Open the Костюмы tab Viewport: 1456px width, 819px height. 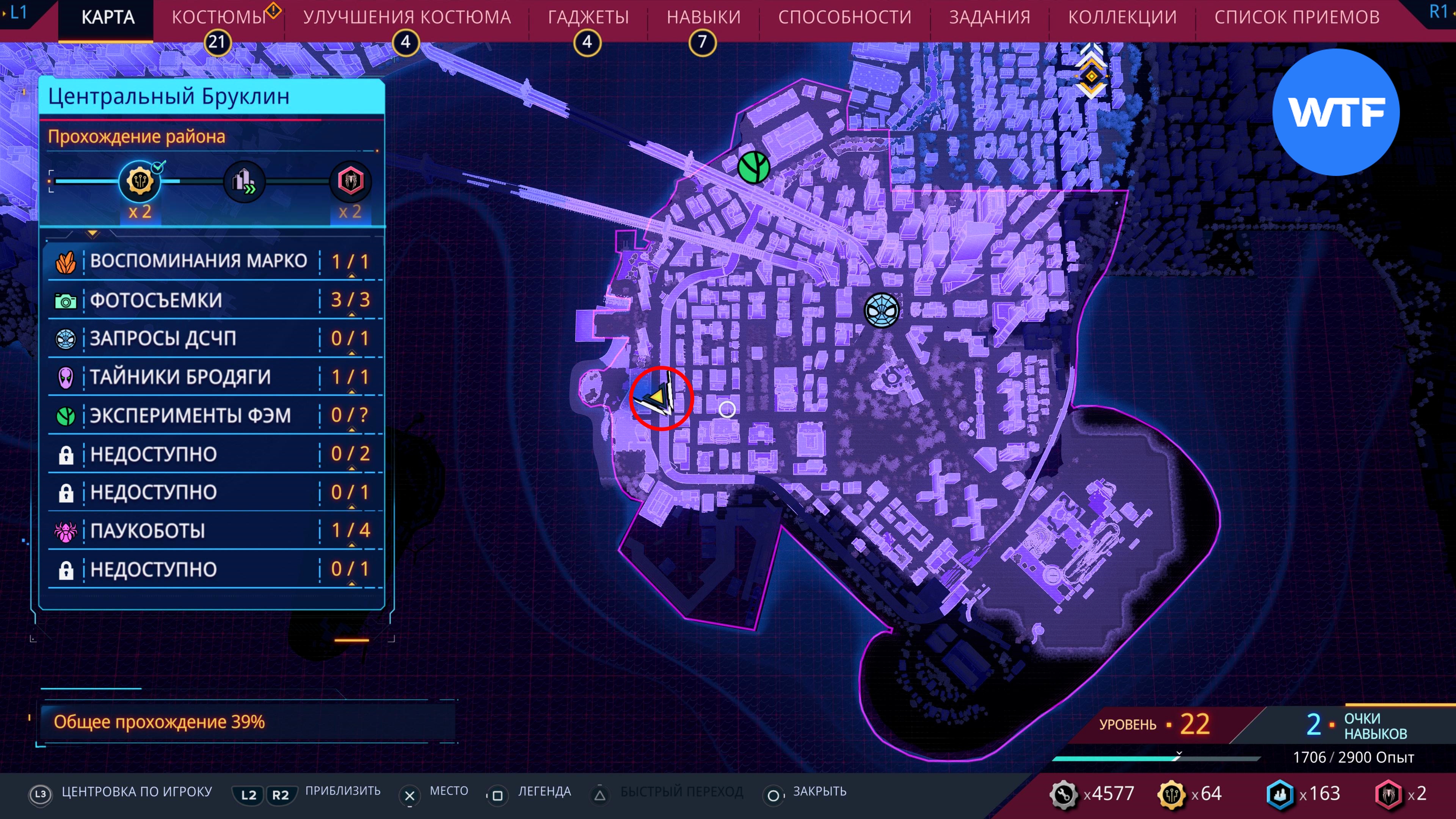pyautogui.click(x=219, y=17)
